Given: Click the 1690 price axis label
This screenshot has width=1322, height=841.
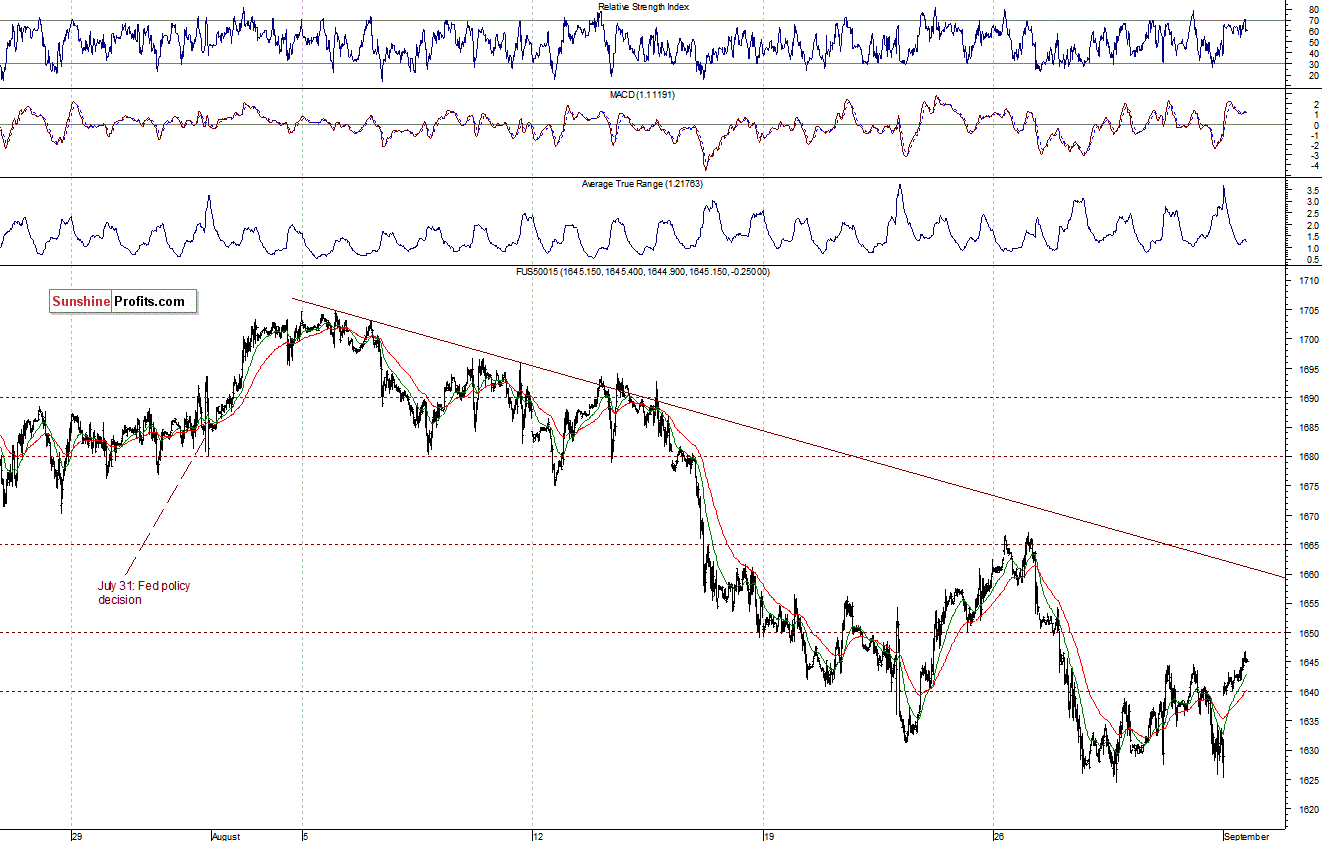Looking at the screenshot, I should tap(1308, 399).
